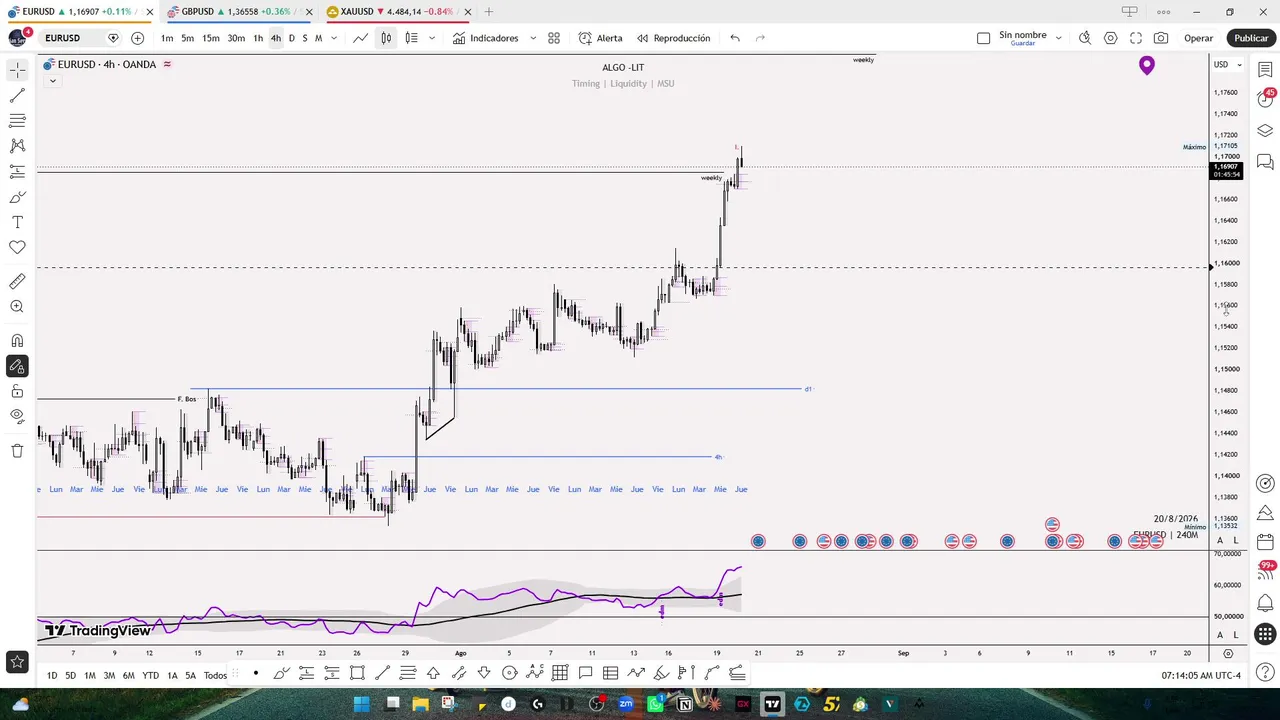The width and height of the screenshot is (1280, 720).
Task: Toggle magnet mode in left sidebar
Action: pyautogui.click(x=17, y=341)
